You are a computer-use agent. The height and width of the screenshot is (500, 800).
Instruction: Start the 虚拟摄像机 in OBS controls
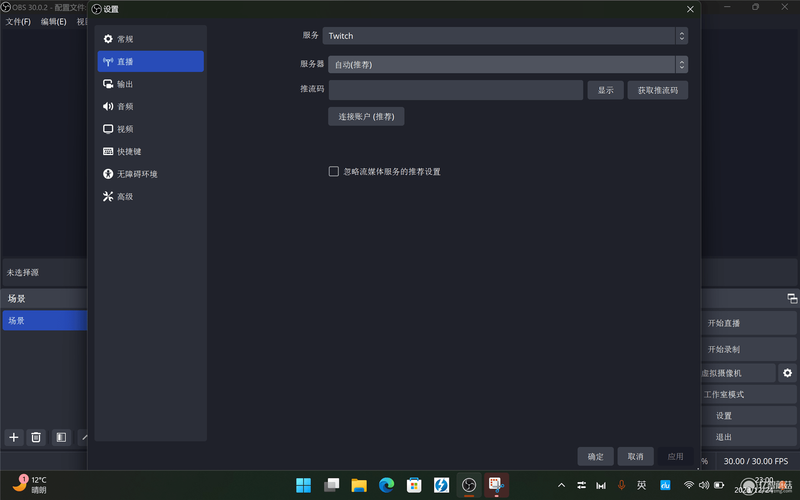(738, 373)
